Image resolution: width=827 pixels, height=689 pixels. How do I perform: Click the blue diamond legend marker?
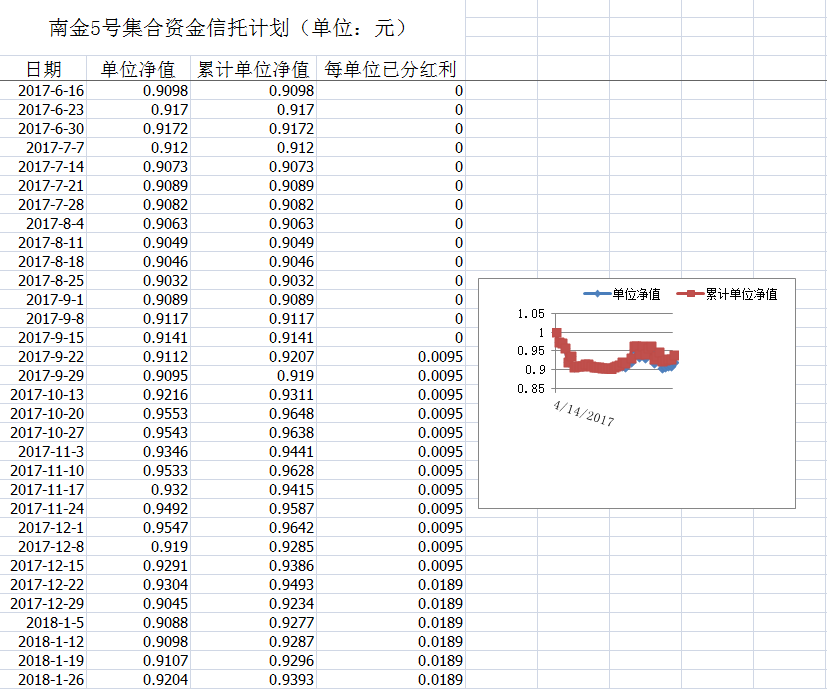click(x=597, y=294)
